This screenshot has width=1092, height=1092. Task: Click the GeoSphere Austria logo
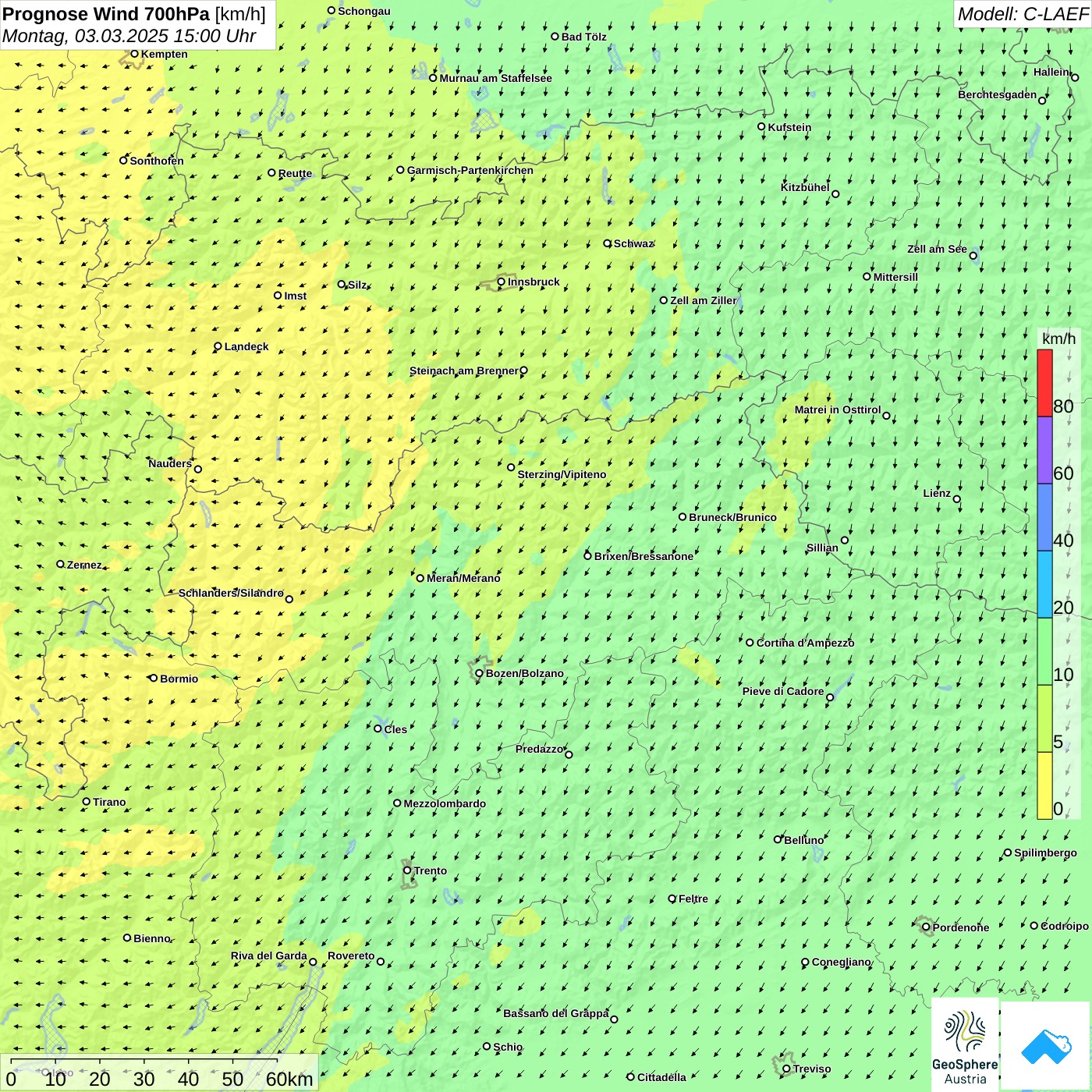[965, 1044]
